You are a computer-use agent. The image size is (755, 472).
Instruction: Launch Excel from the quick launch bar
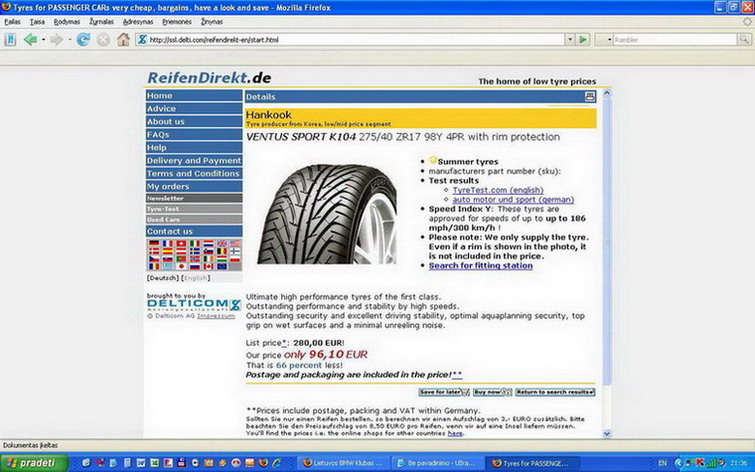[155, 463]
